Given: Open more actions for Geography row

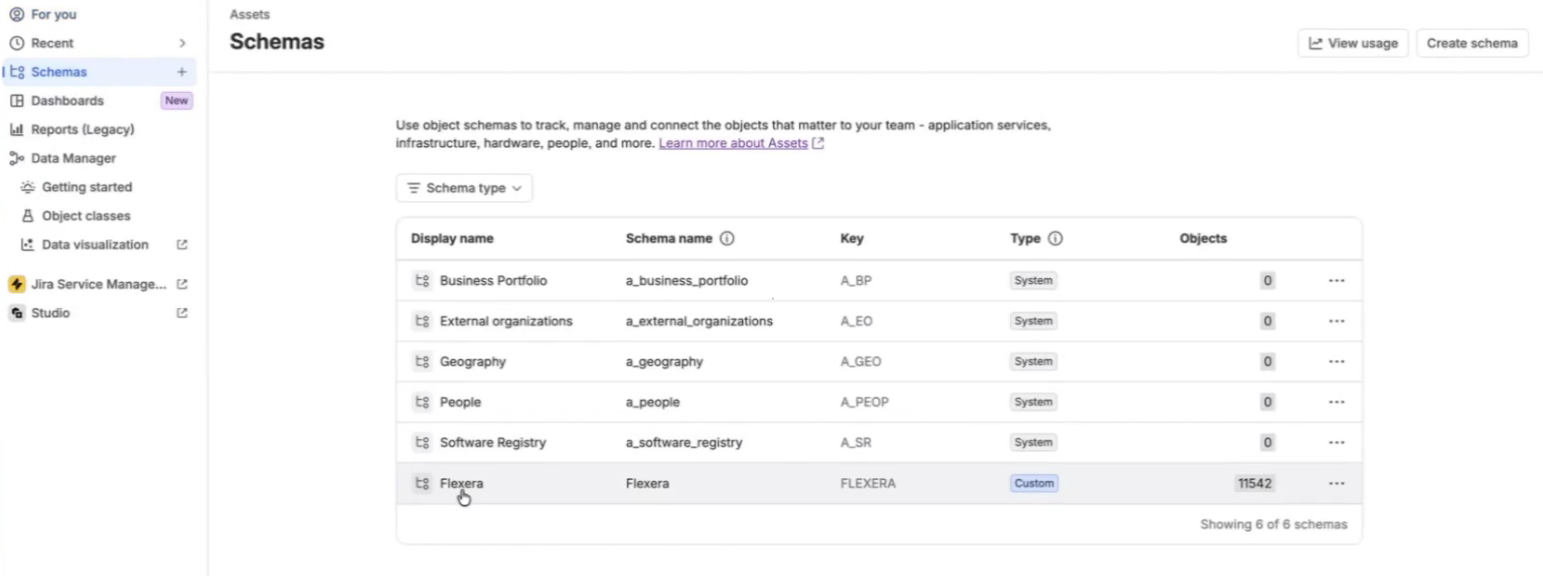Looking at the screenshot, I should click(1336, 362).
